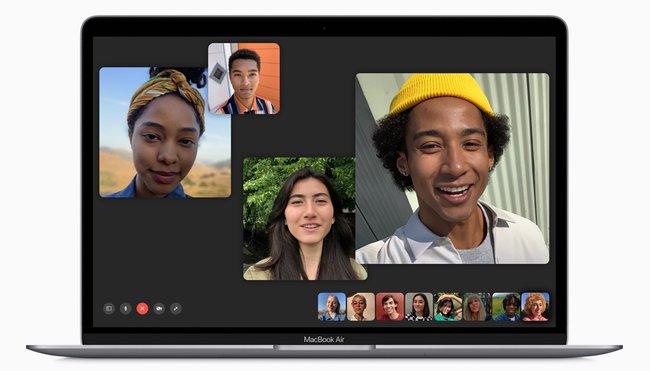This screenshot has width=650, height=371.
Task: Show the FaceTime sidebar panel
Action: [109, 308]
